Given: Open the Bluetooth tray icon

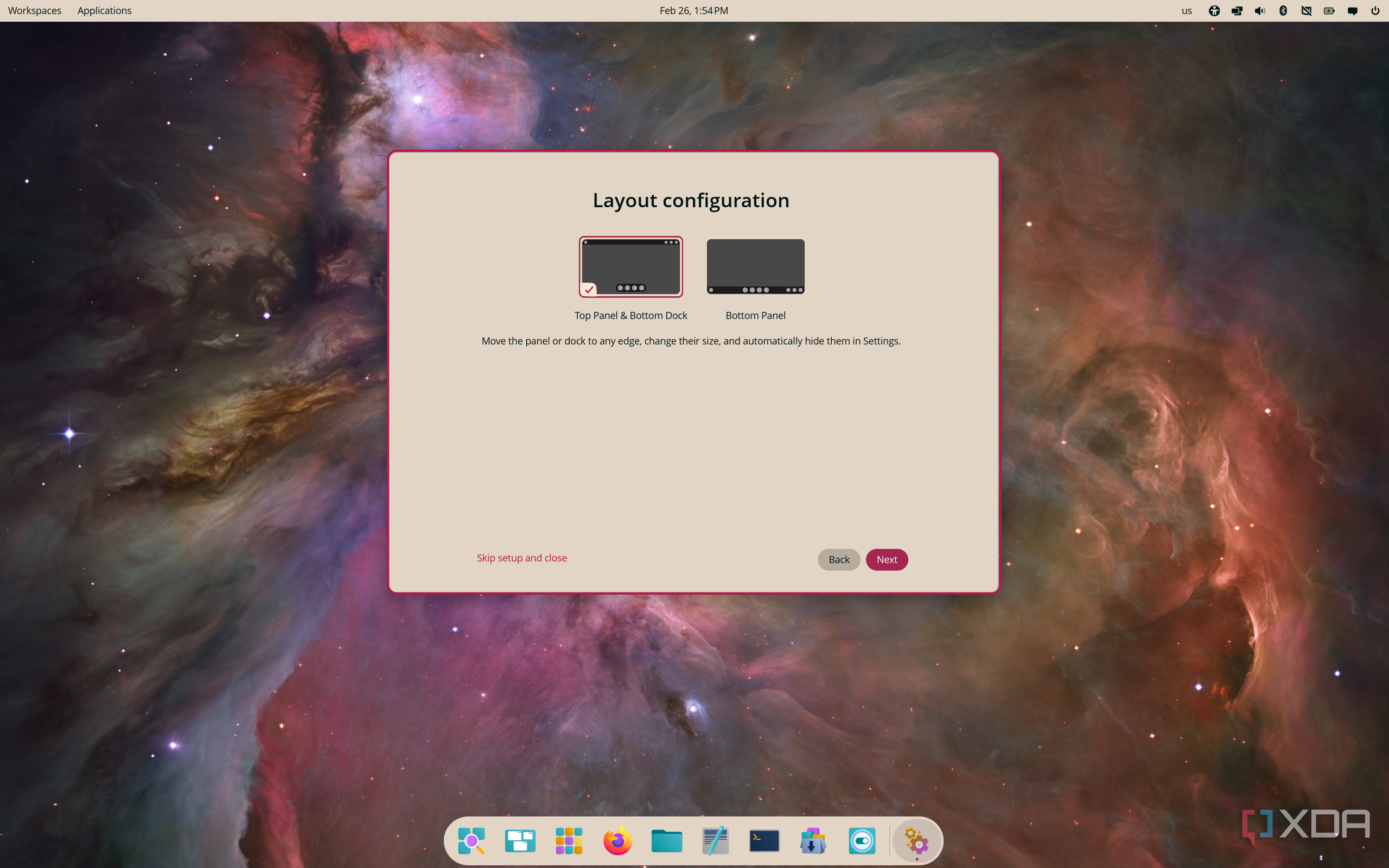Looking at the screenshot, I should point(1283,10).
